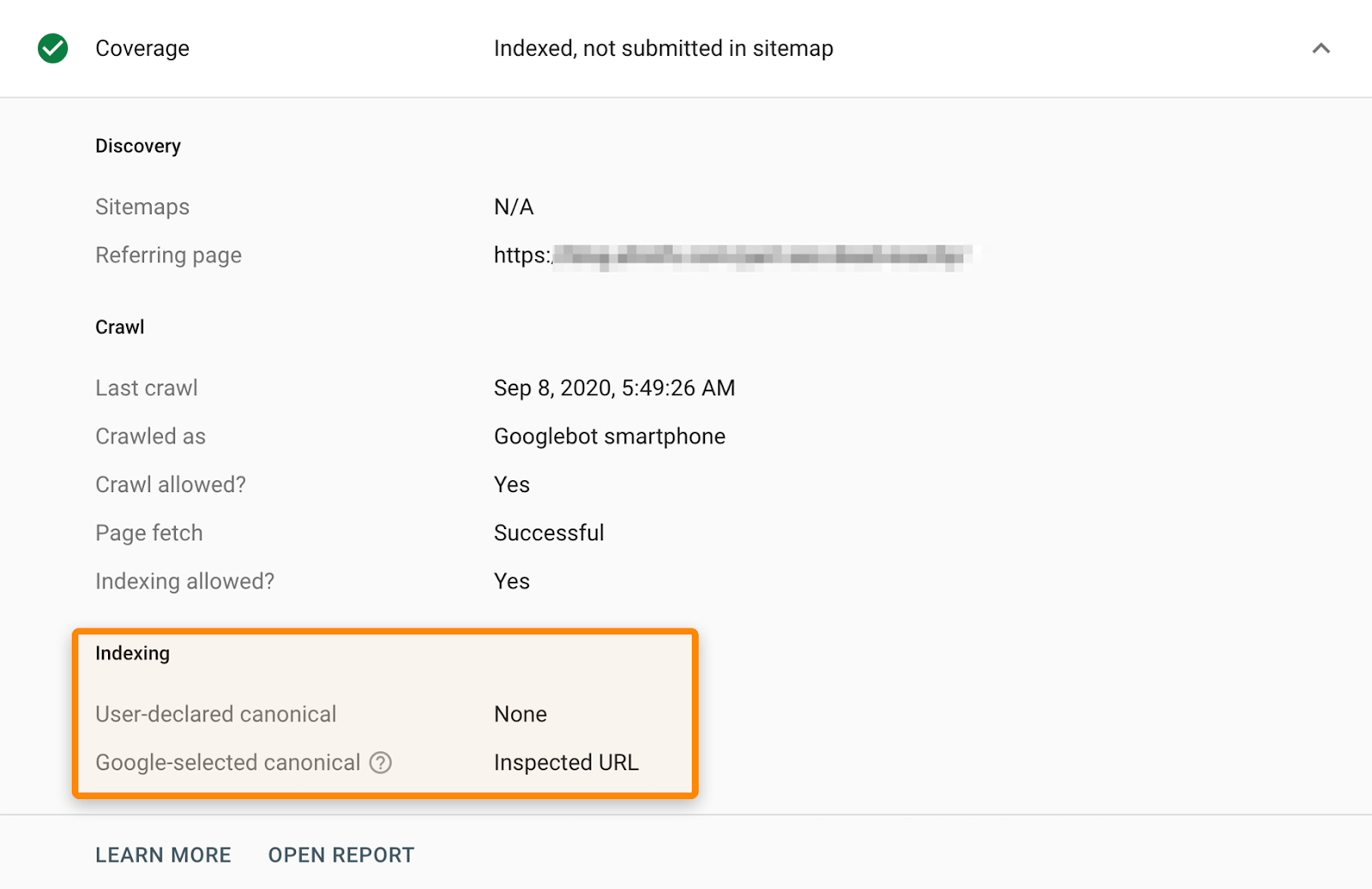Select the Coverage section label
Screen dimensions: 1372x889
tap(141, 48)
